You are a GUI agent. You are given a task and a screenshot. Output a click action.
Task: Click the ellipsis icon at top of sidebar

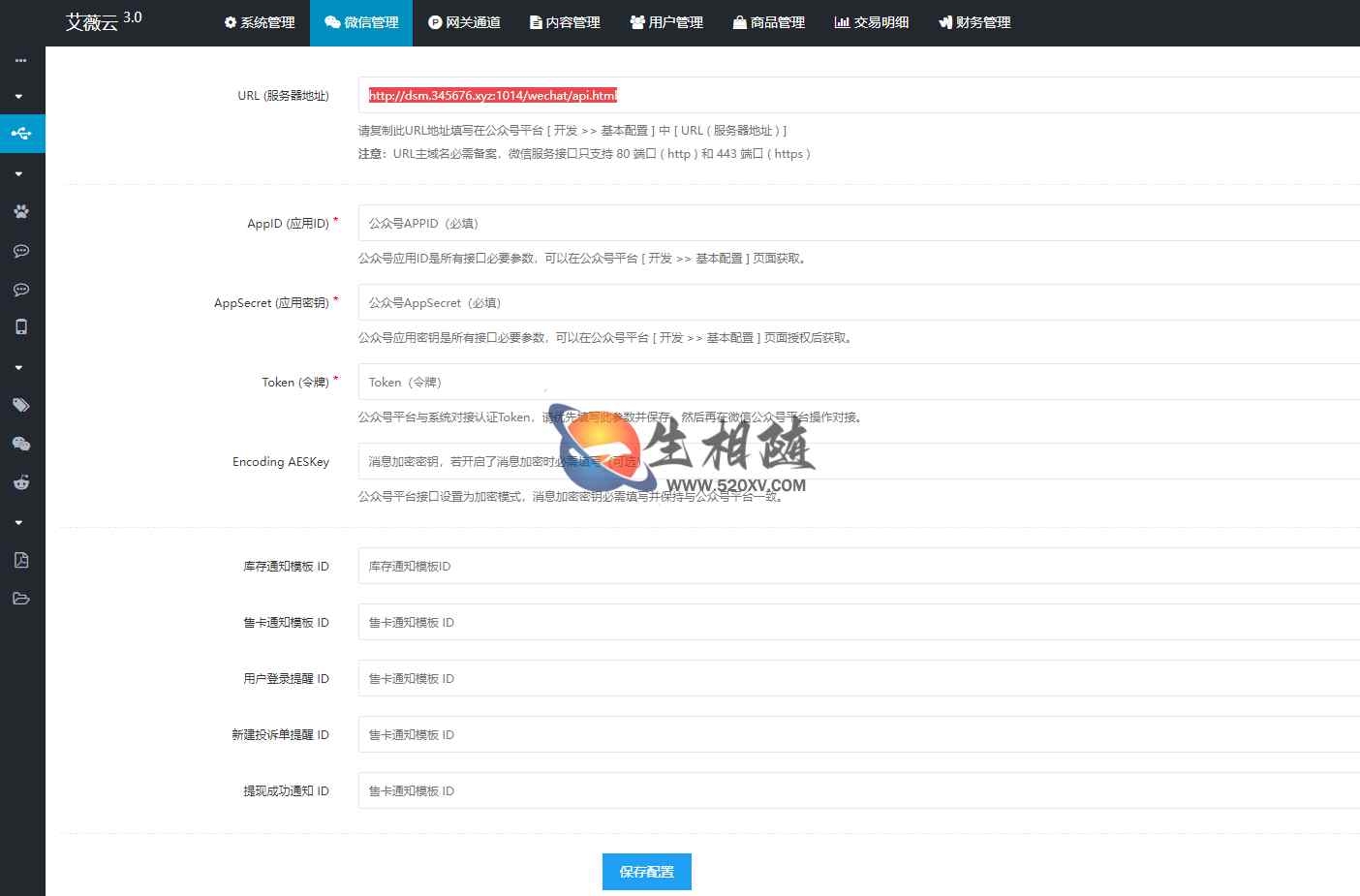(x=21, y=60)
